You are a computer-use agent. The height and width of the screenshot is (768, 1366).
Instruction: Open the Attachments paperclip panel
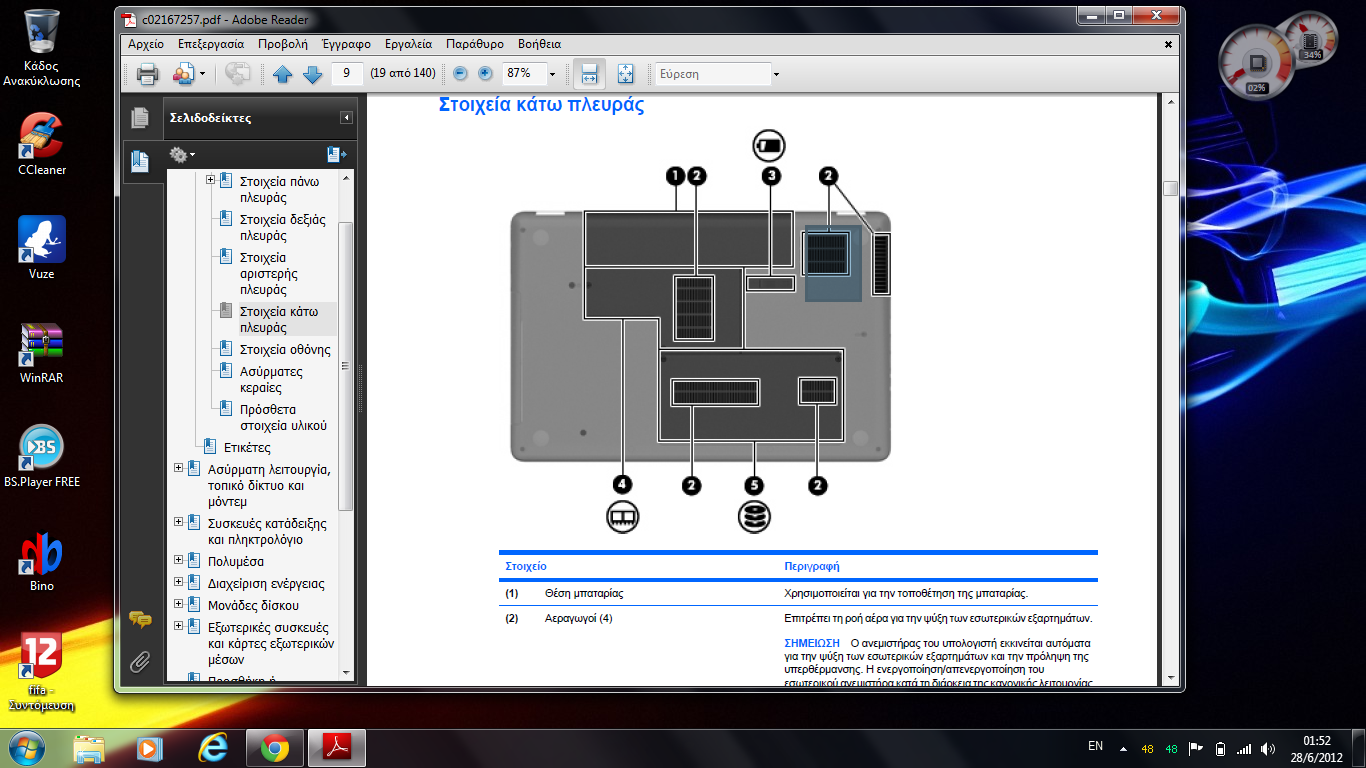[x=140, y=661]
